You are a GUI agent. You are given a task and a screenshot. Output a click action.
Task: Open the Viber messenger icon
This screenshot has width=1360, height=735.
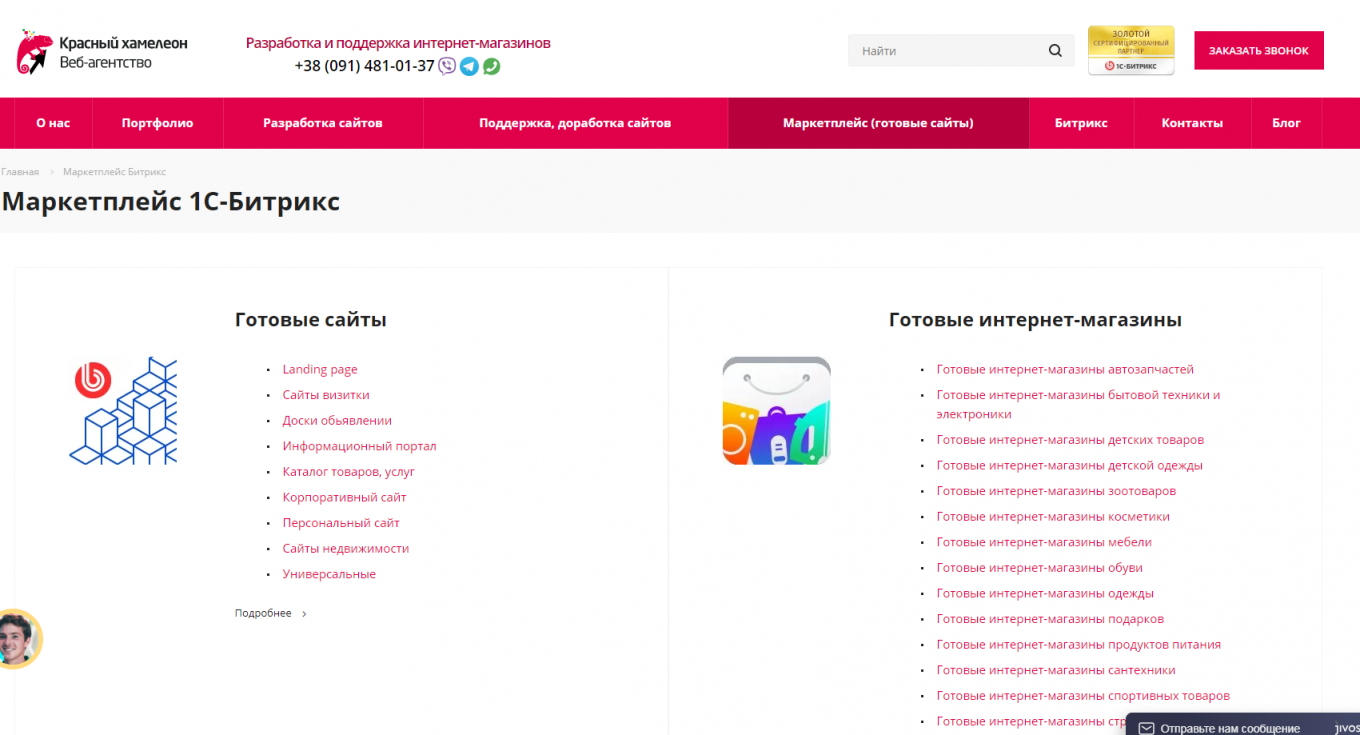(447, 66)
